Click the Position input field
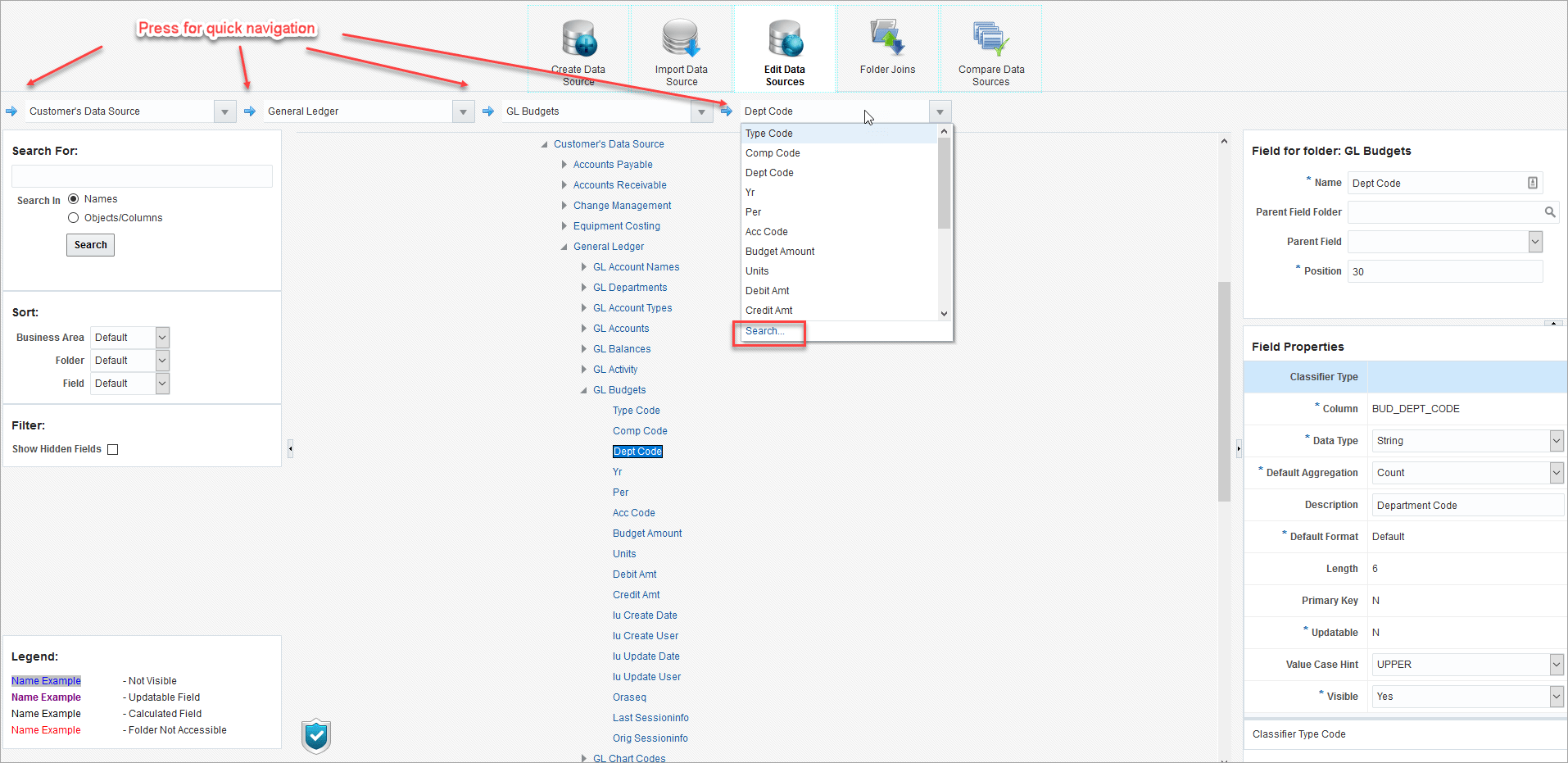1568x763 pixels. [1445, 271]
